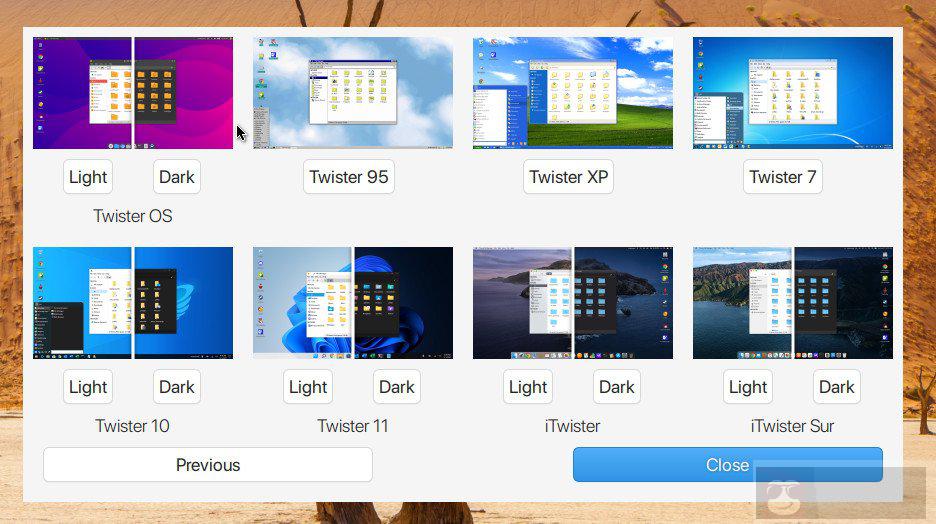Apply Twister 11 Light theme

(308, 387)
